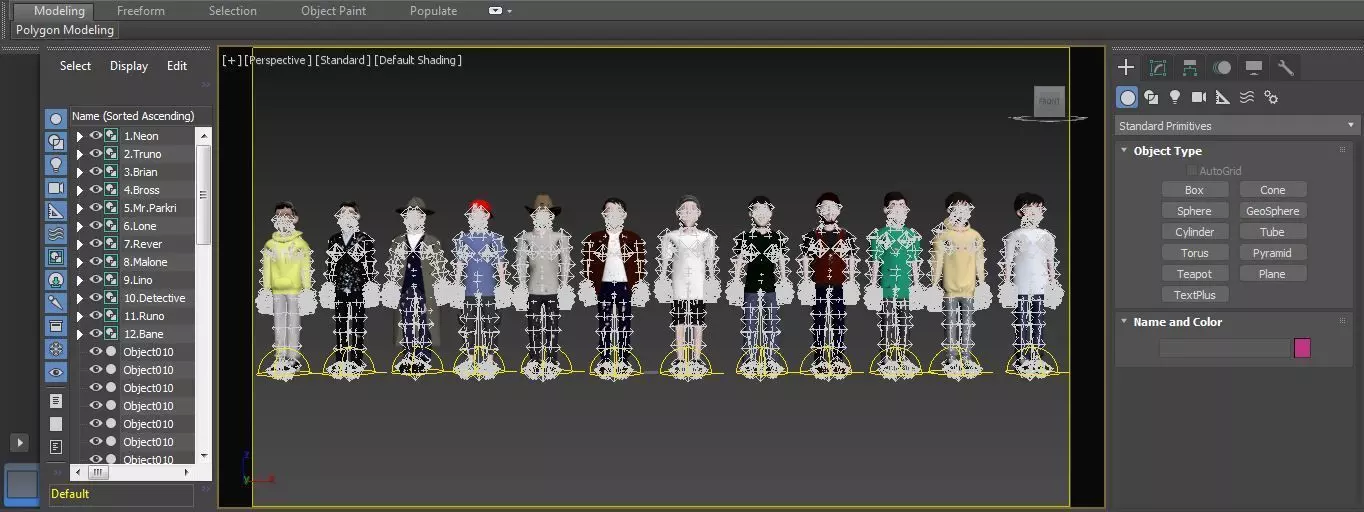Create a Cone primitive
The width and height of the screenshot is (1364, 512).
(x=1272, y=190)
